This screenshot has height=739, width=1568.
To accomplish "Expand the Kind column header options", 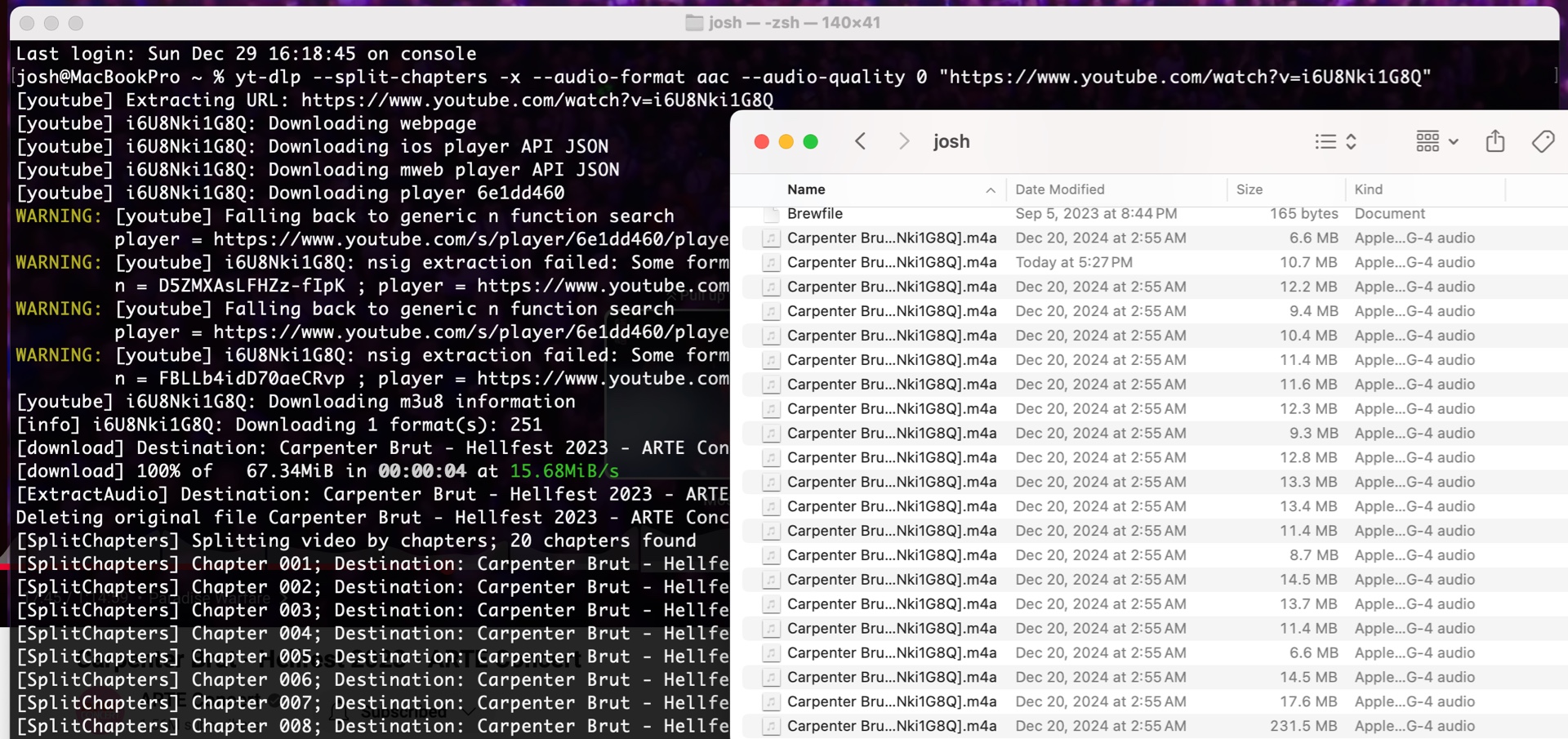I will 1370,189.
